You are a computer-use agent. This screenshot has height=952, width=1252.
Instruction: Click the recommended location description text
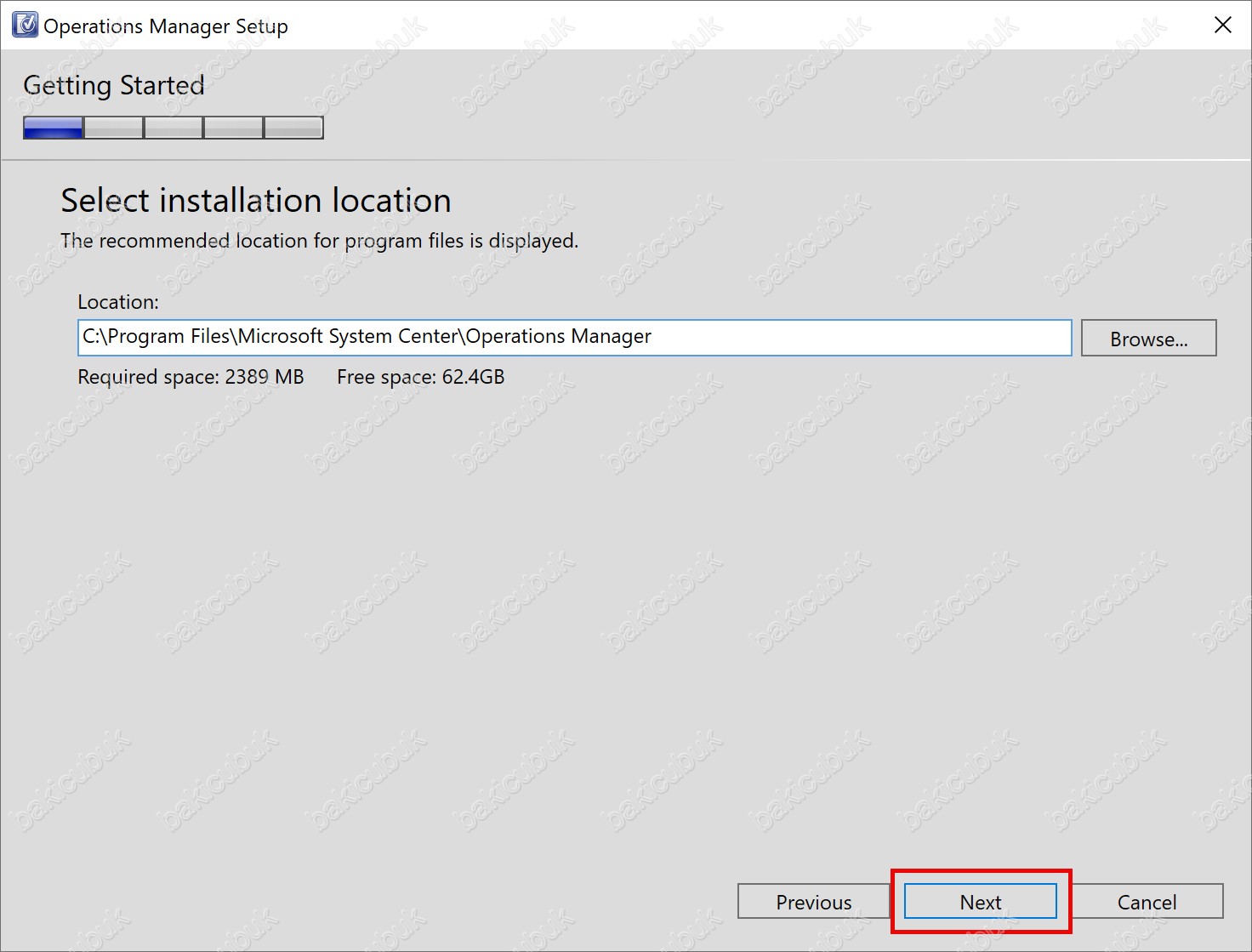(319, 241)
